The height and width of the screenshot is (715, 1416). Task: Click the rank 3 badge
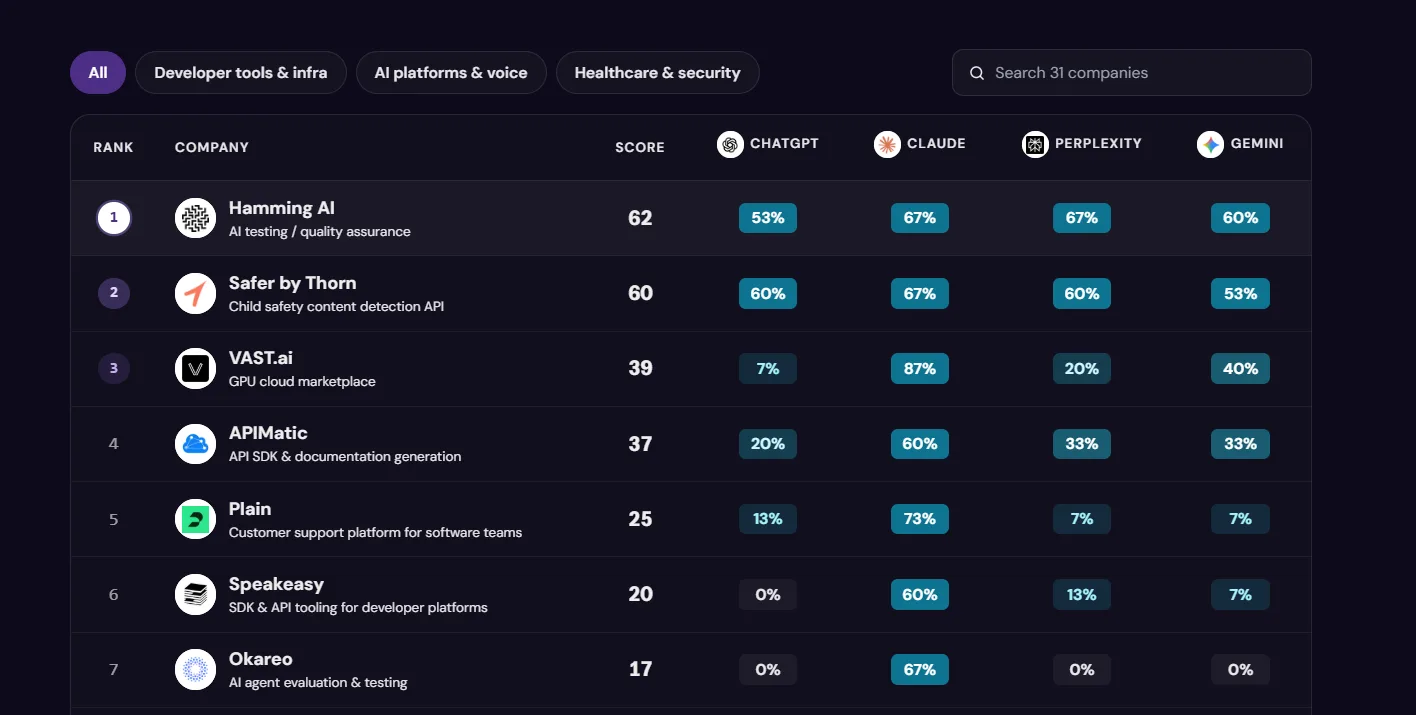click(x=114, y=368)
